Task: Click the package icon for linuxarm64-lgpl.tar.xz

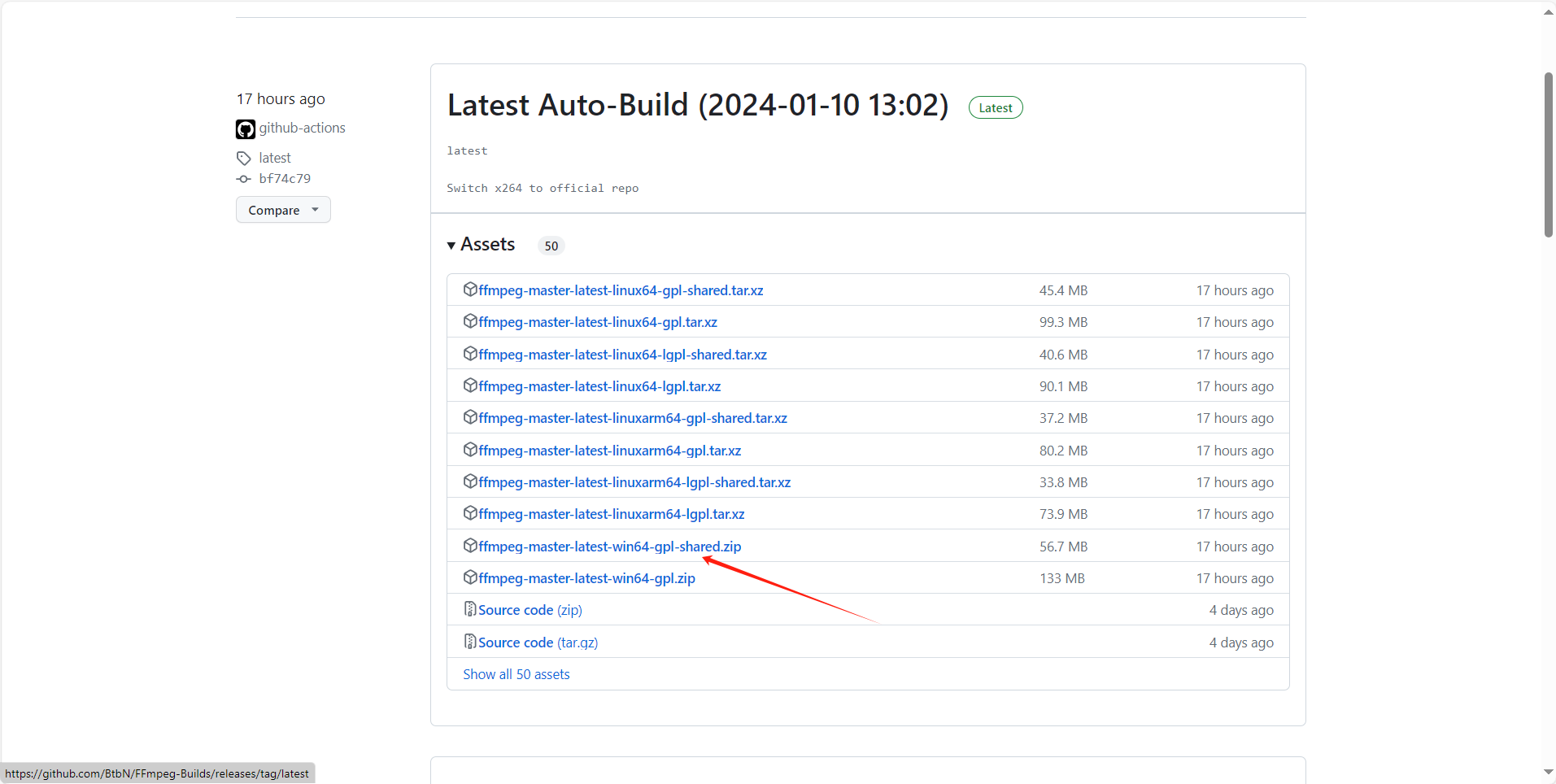Action: [x=470, y=513]
